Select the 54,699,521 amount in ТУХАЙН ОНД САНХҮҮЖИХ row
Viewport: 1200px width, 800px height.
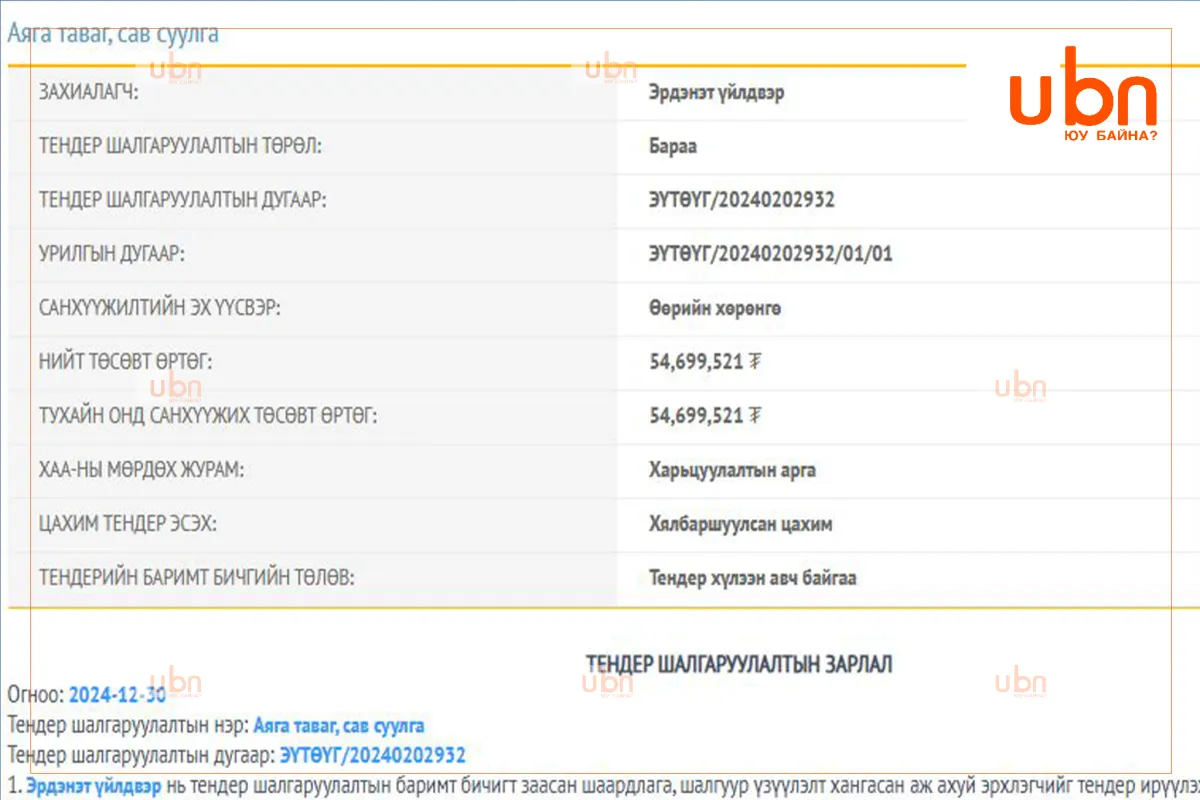705,416
